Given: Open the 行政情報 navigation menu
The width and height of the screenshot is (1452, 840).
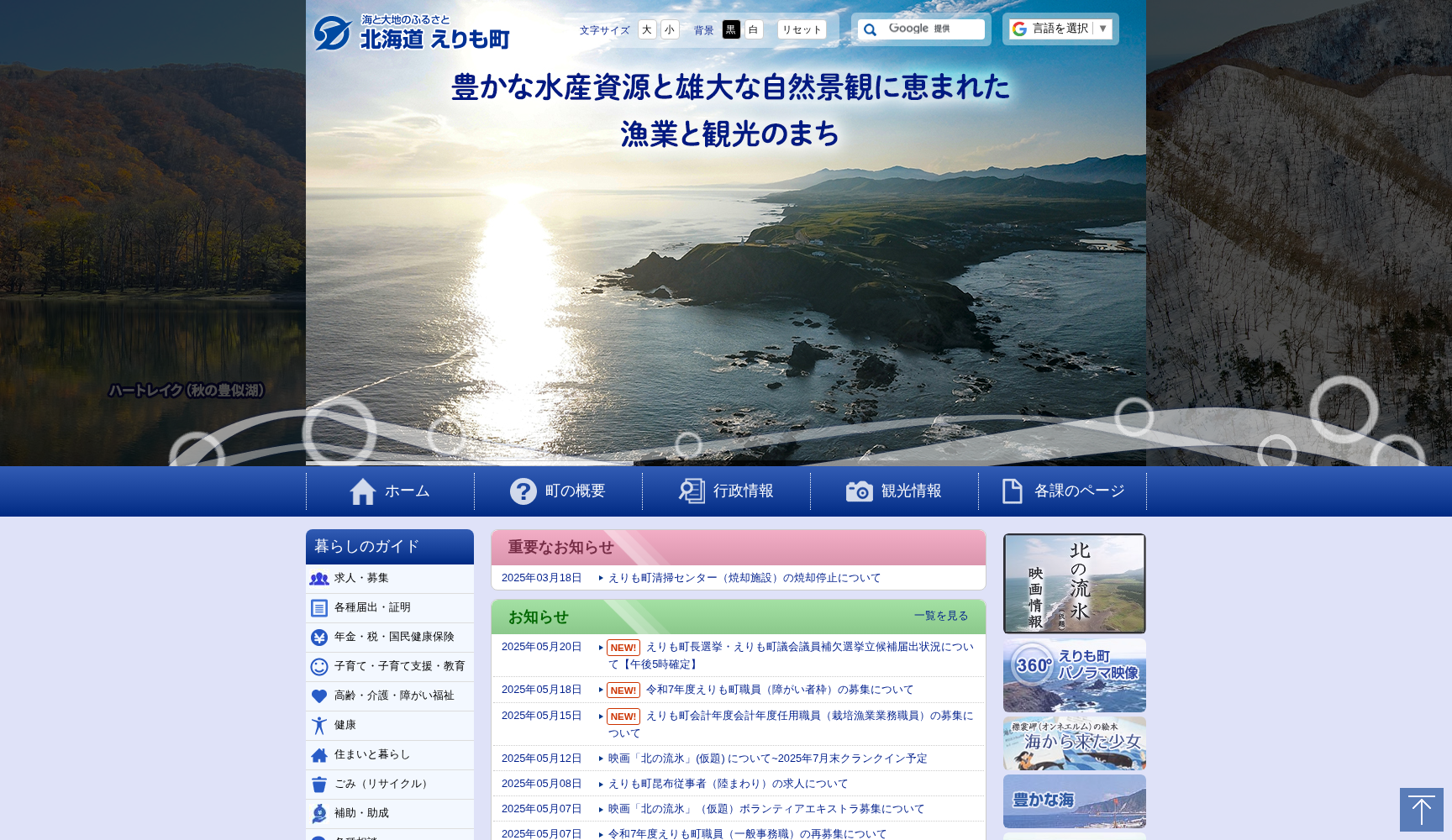Looking at the screenshot, I should point(744,491).
